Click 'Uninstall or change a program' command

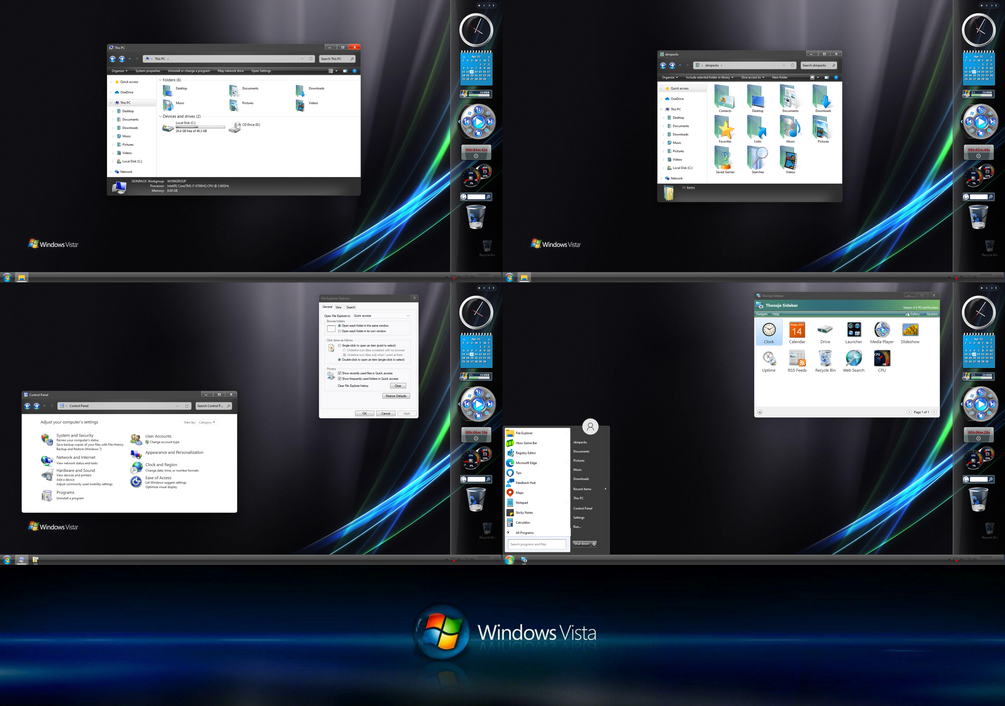189,71
